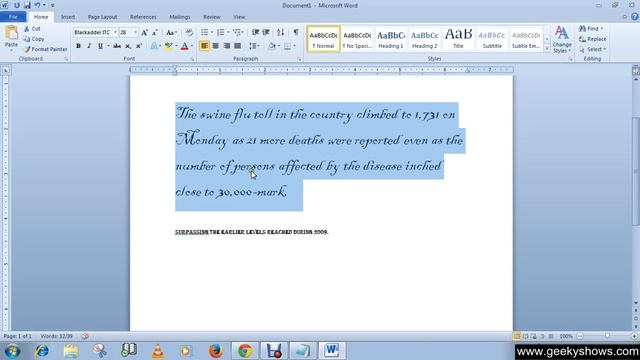Shrink the font size
The height and width of the screenshot is (360, 640).
[155, 32]
